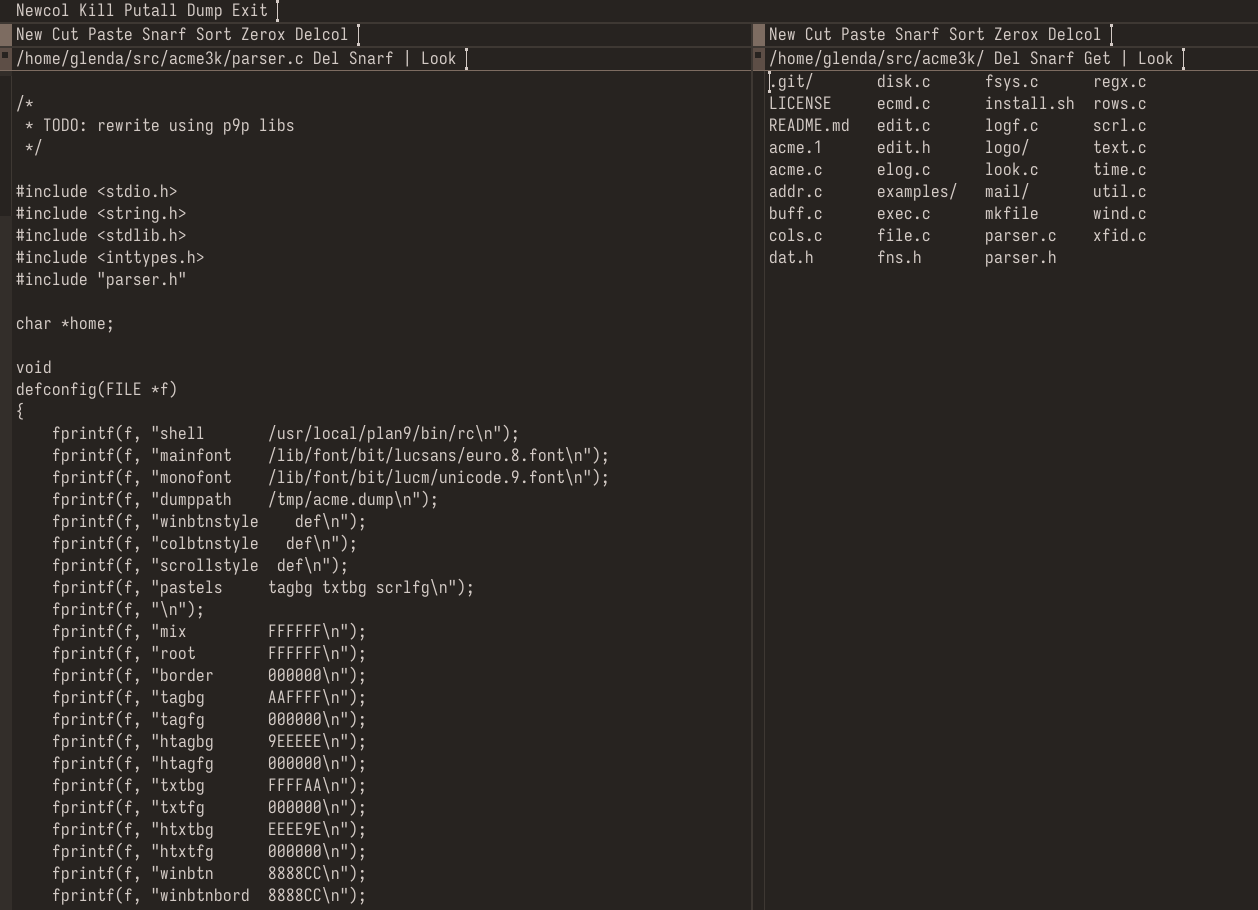Click the 'char *home;' declaration line
Image resolution: width=1258 pixels, height=910 pixels.
65,324
